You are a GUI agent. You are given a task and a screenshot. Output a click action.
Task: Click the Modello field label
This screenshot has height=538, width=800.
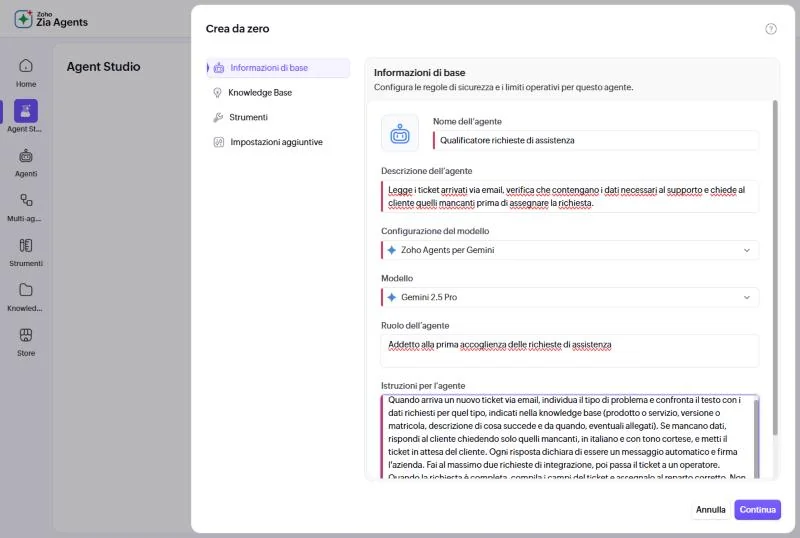point(397,278)
